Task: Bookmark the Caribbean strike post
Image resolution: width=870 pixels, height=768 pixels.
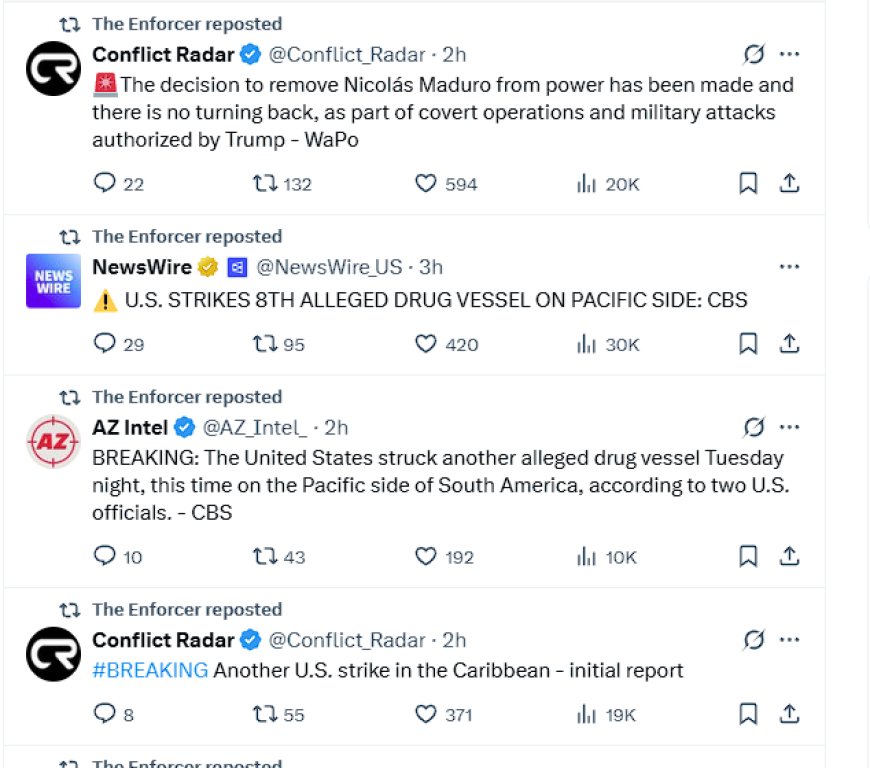Action: [x=748, y=714]
